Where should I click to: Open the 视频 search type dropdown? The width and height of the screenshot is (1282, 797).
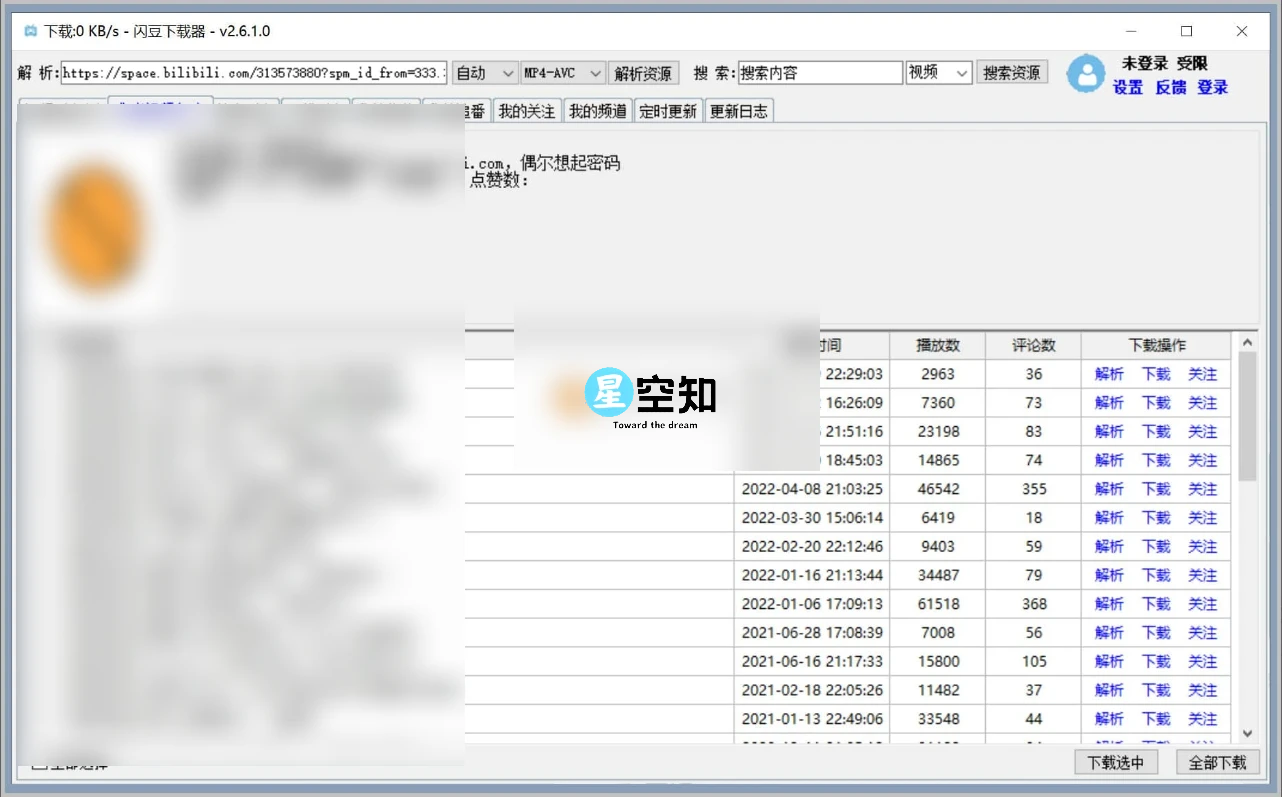tap(938, 72)
